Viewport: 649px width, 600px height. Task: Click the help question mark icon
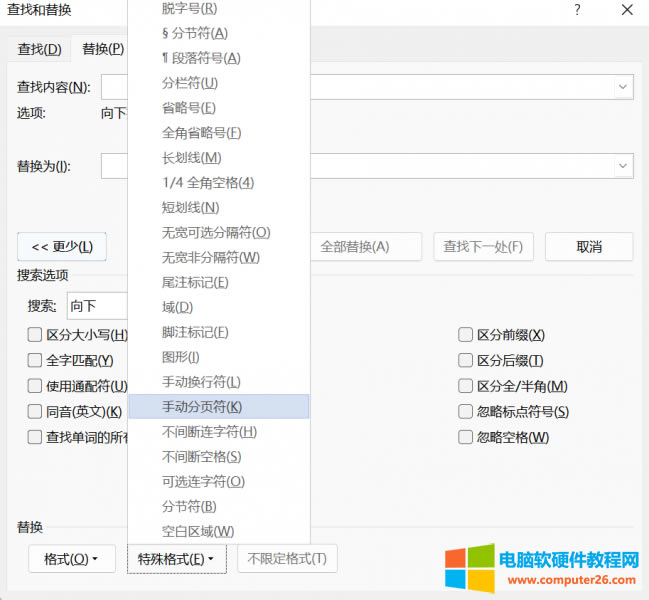577,10
